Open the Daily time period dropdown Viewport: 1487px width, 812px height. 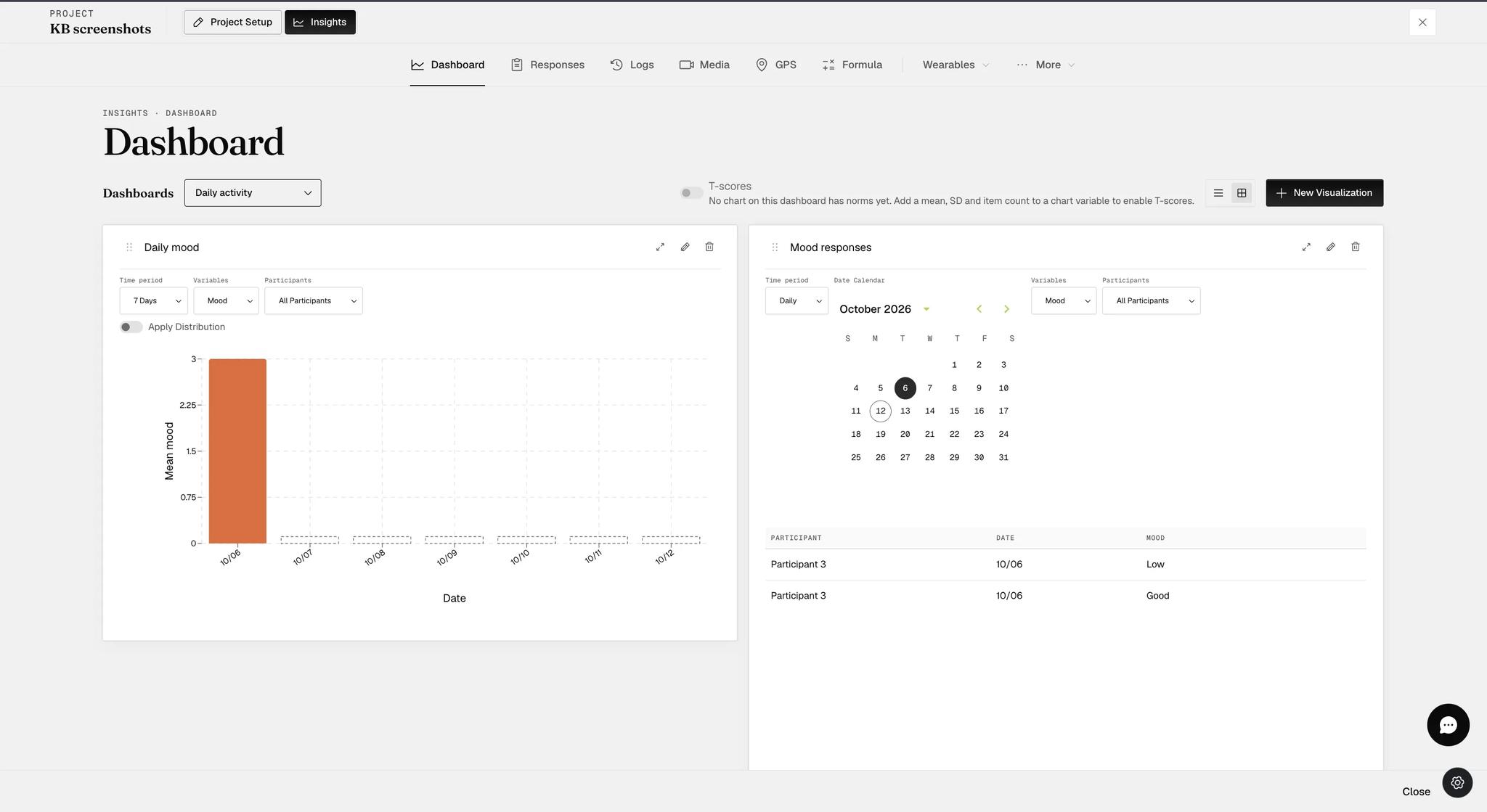[797, 301]
